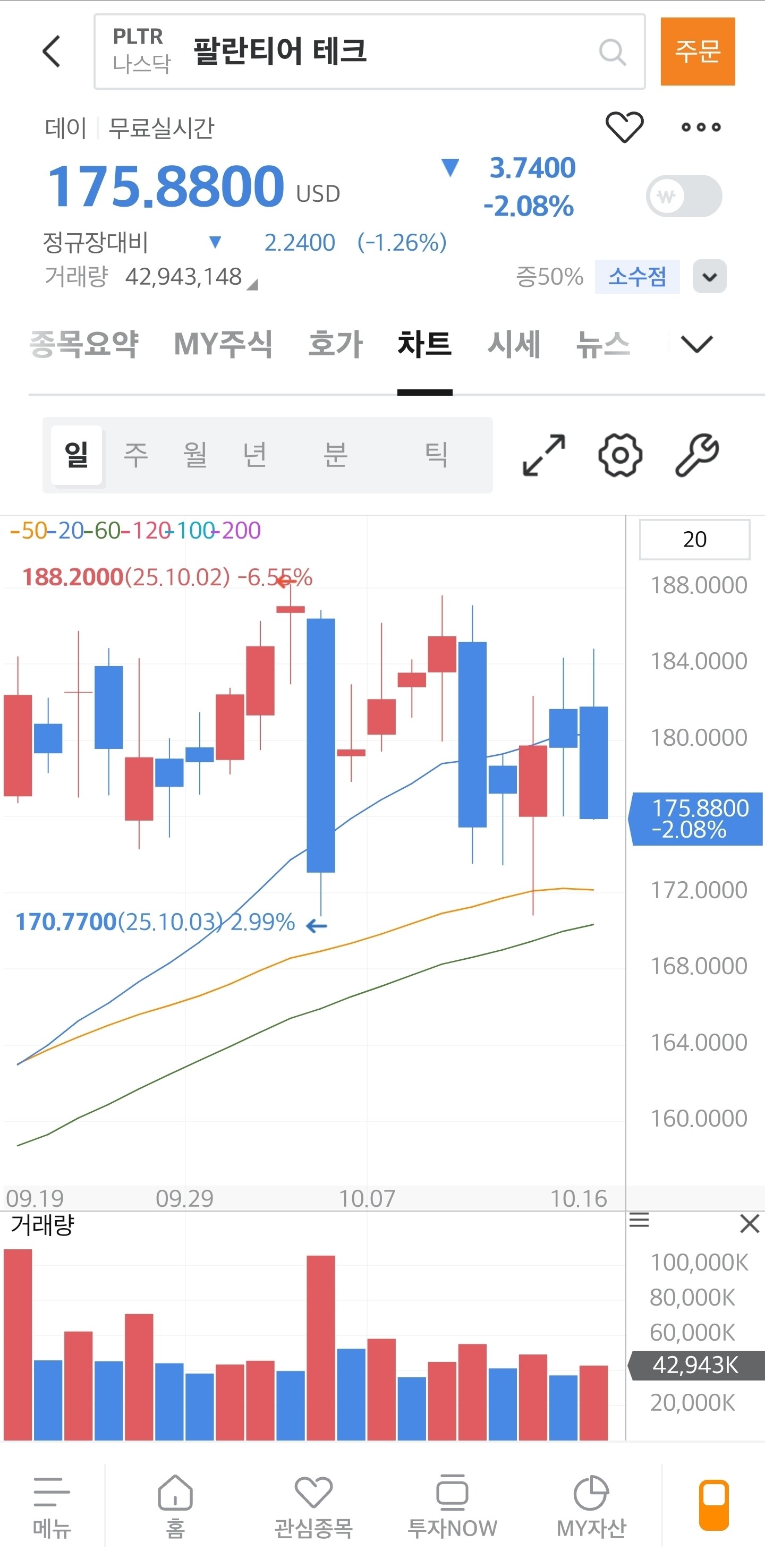Go to 홈 in bottom navigation

pos(175,1506)
